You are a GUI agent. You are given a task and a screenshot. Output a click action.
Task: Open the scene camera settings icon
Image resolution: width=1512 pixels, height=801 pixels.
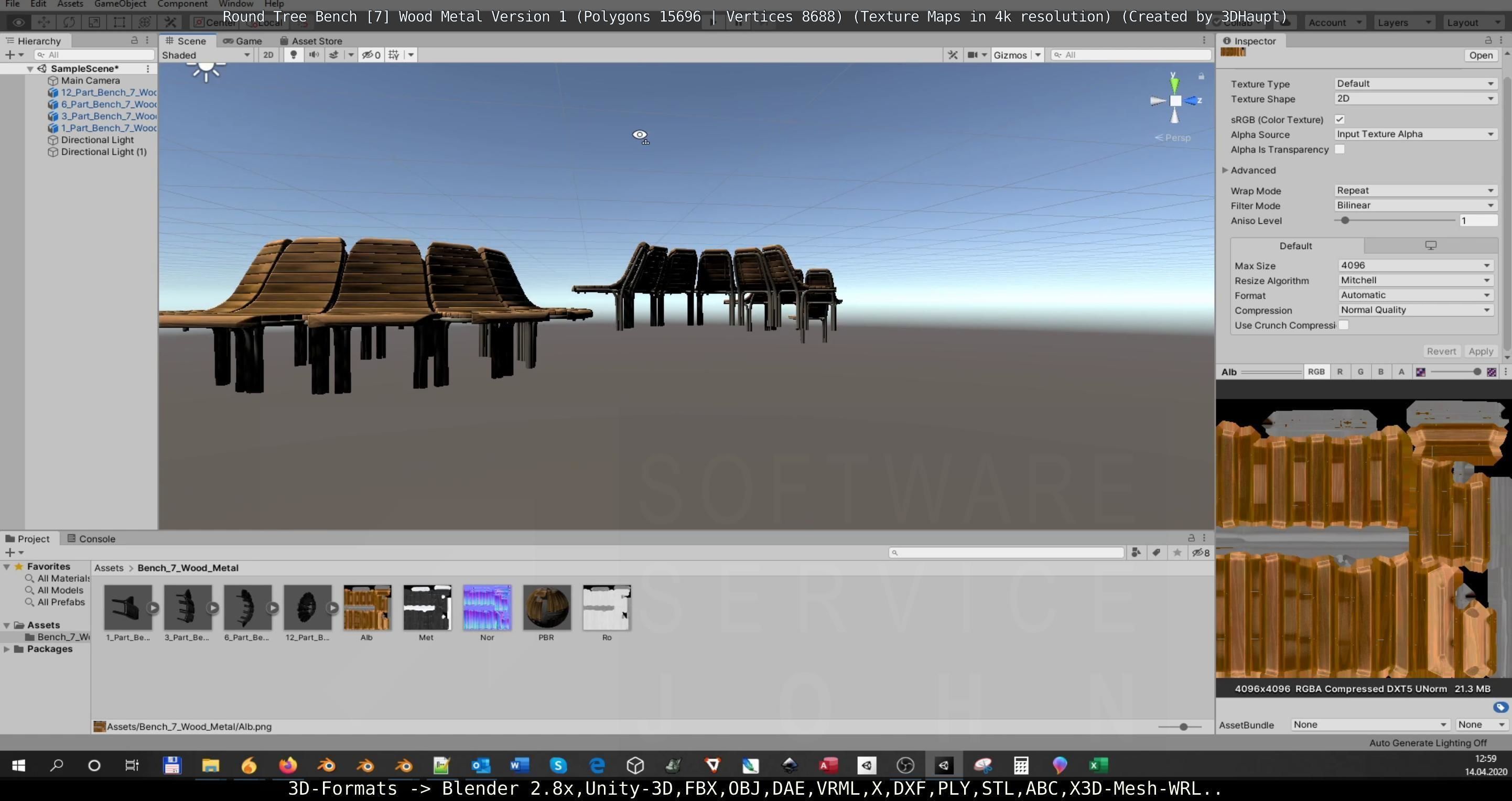(x=973, y=55)
